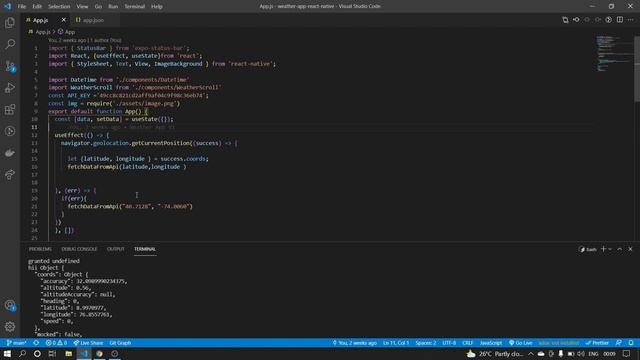The height and width of the screenshot is (360, 640).
Task: Open File Explorer from the taskbar
Action: pyautogui.click(x=69, y=353)
